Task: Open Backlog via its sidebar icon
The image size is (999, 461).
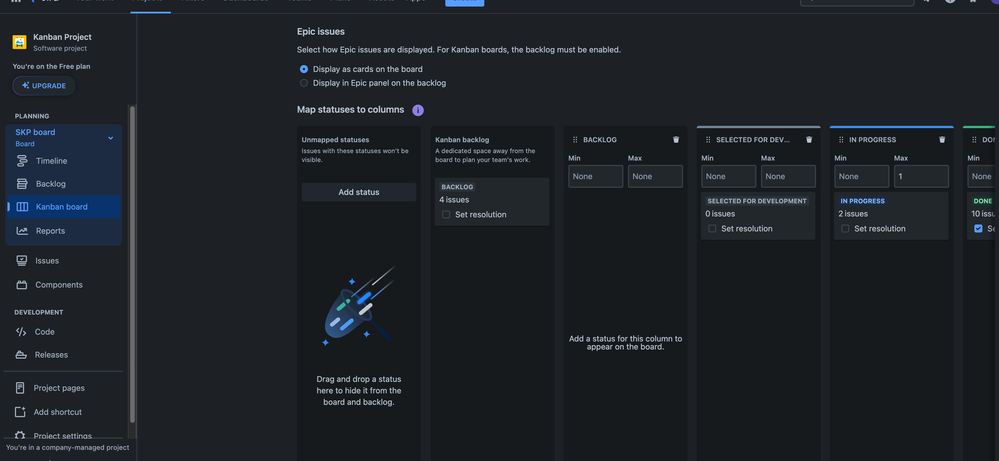Action: [x=22, y=184]
